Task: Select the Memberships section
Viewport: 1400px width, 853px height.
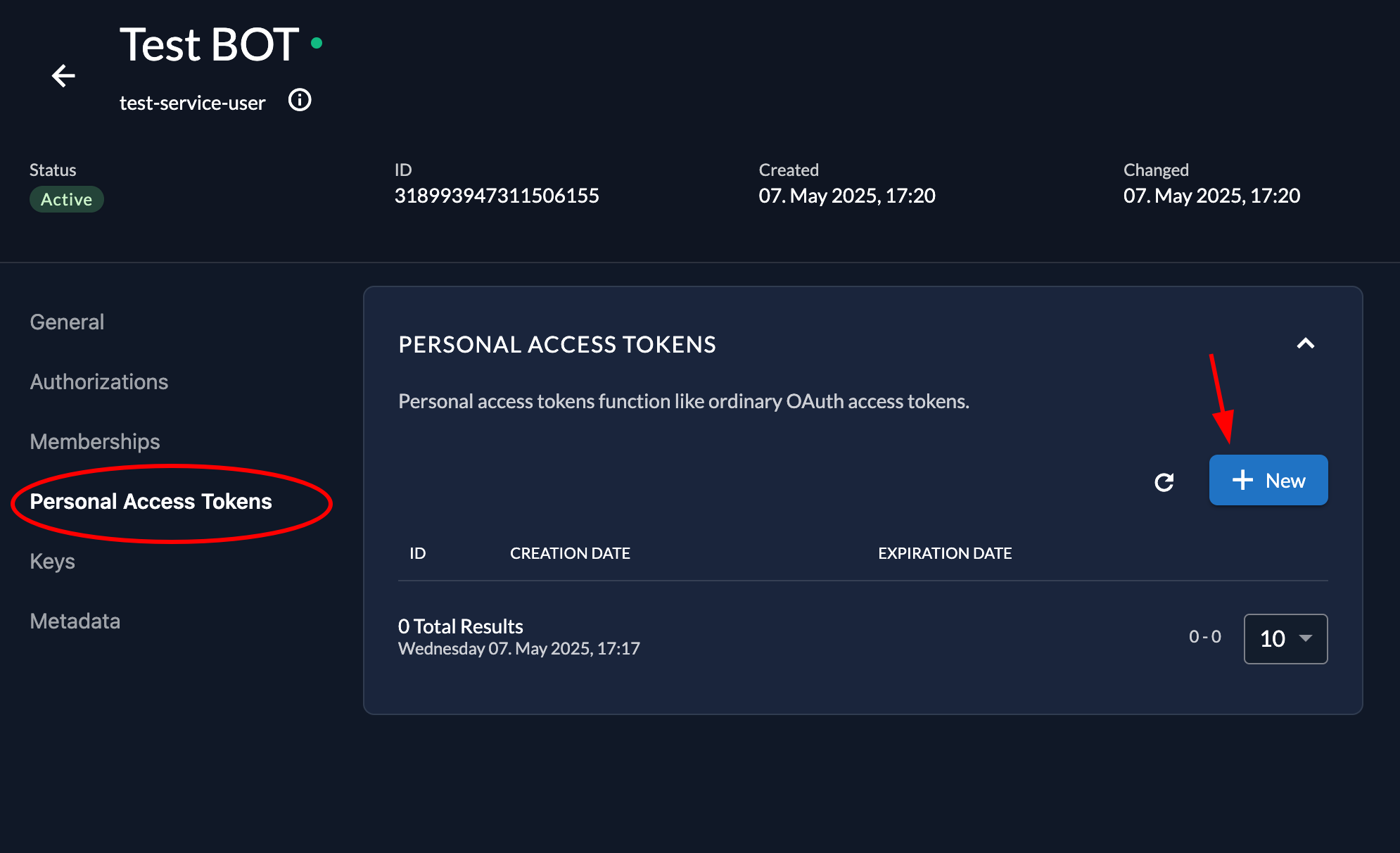Action: (x=94, y=441)
